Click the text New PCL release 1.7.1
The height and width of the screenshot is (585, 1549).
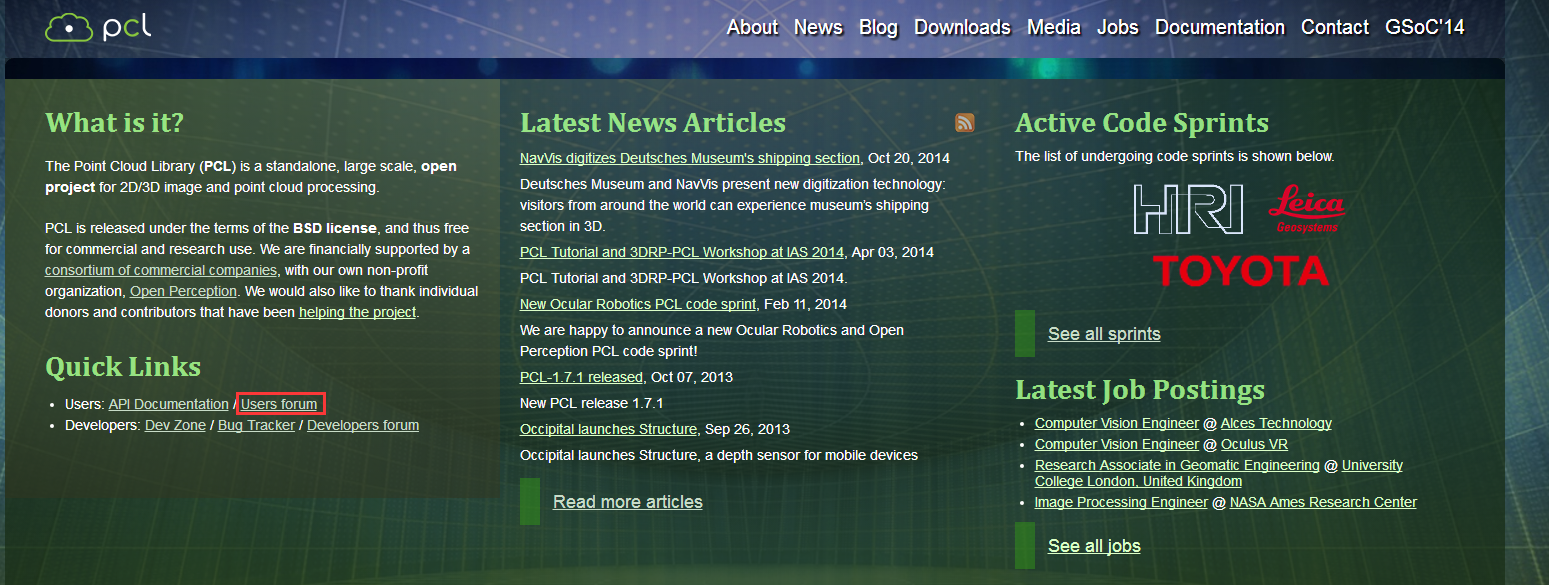click(592, 403)
